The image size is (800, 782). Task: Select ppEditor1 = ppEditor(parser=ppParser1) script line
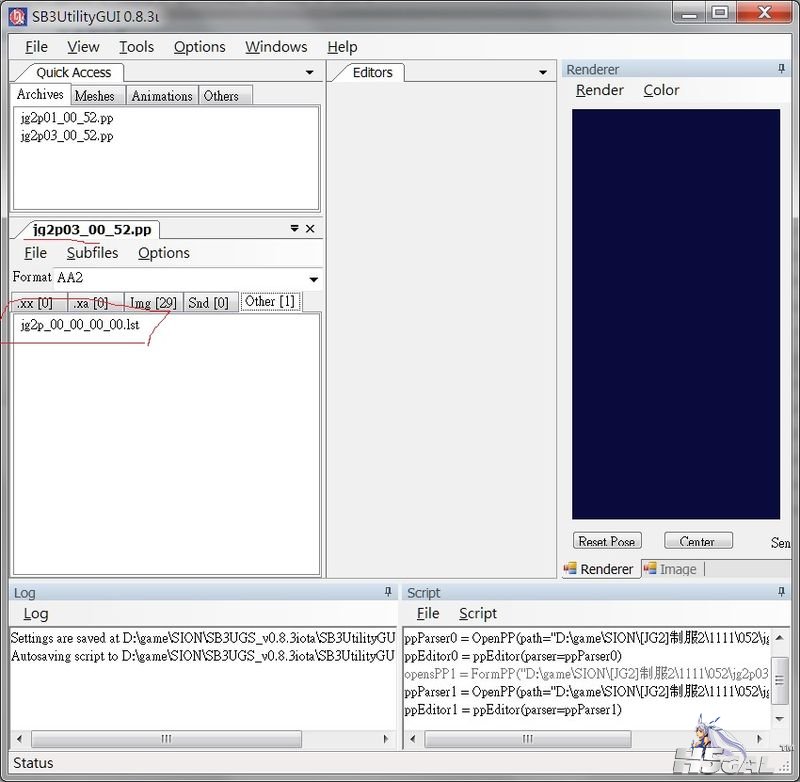(x=513, y=710)
